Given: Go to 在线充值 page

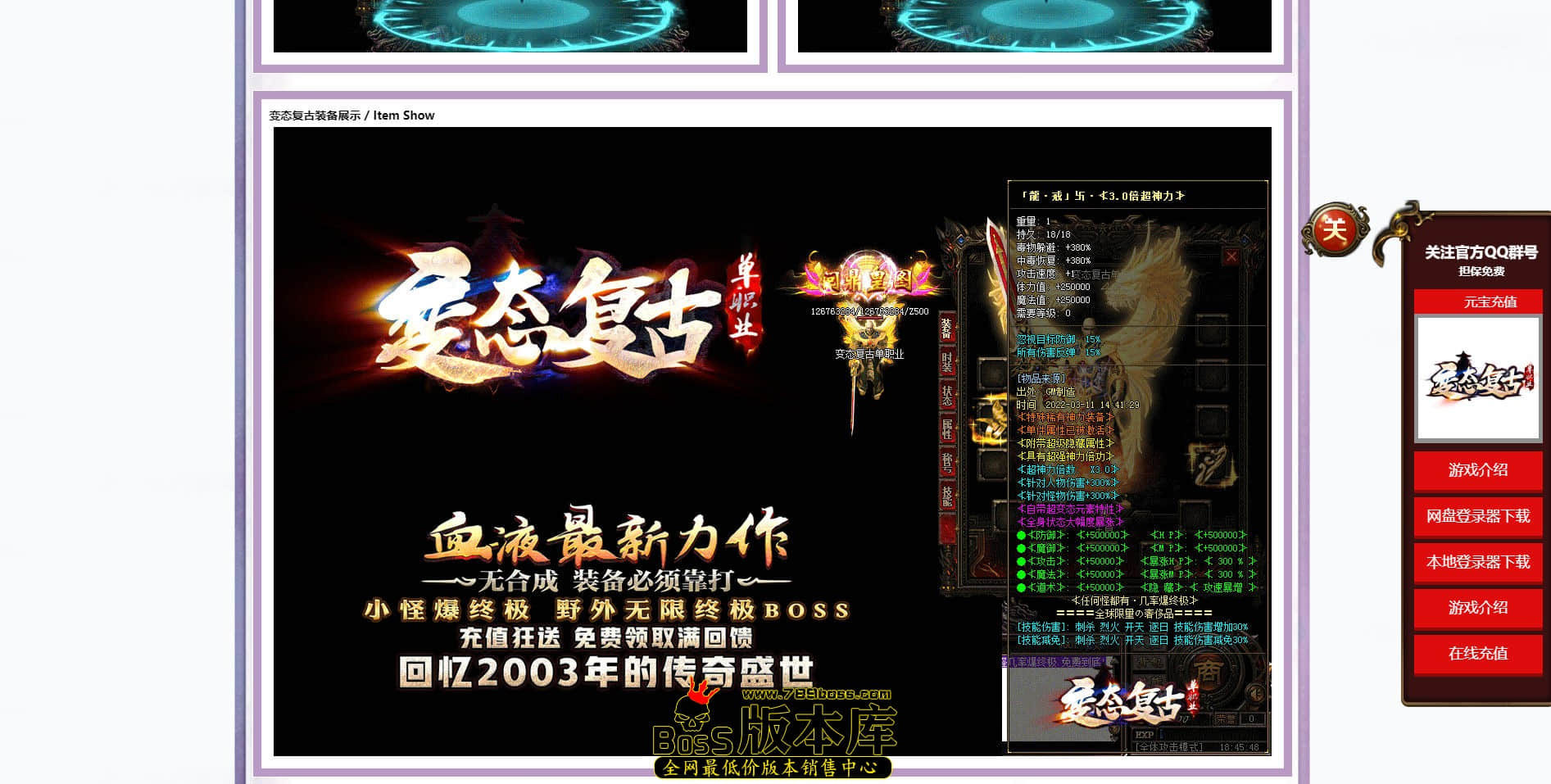Looking at the screenshot, I should click(1478, 654).
